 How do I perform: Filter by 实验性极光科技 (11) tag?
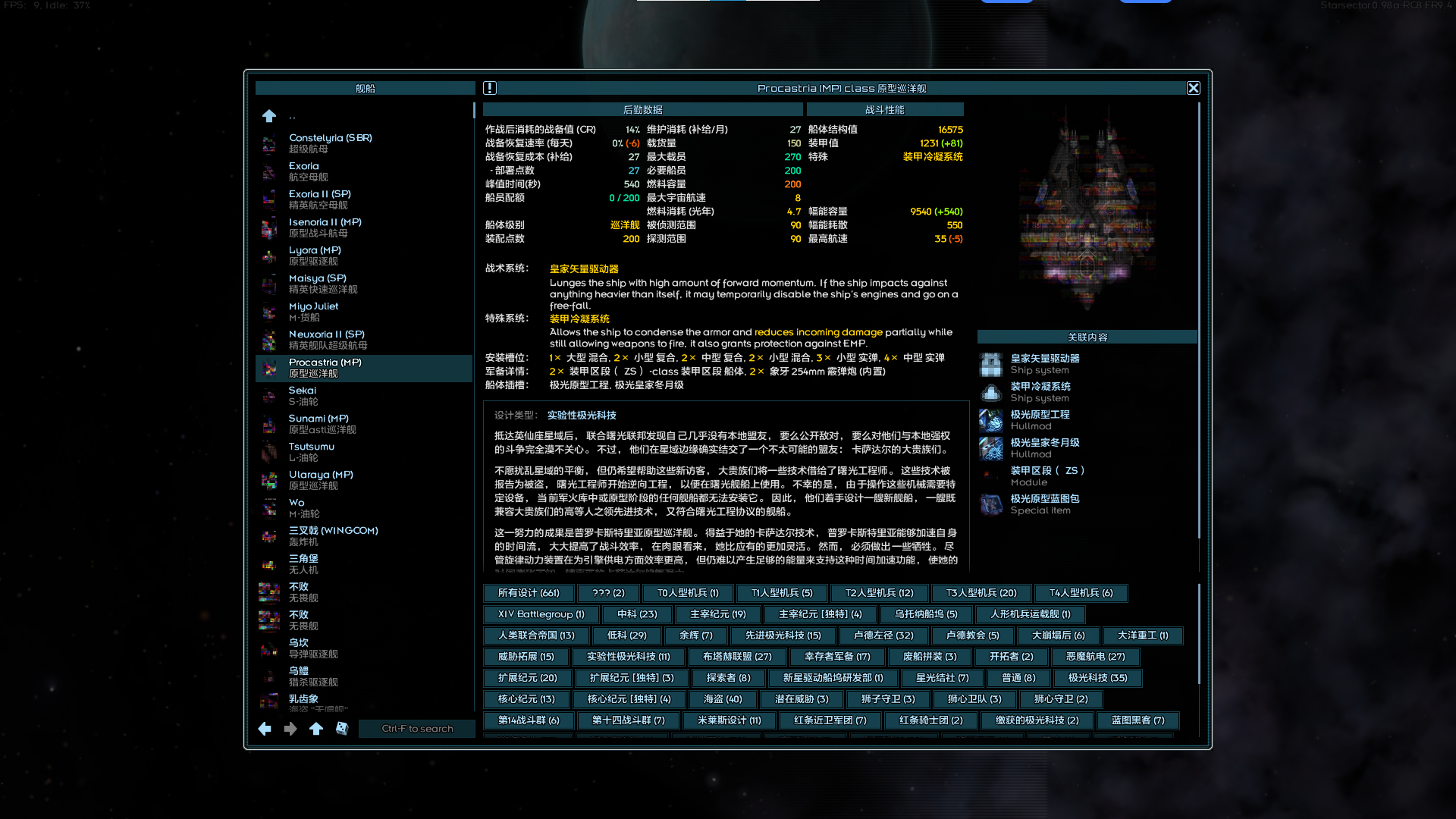(x=629, y=657)
